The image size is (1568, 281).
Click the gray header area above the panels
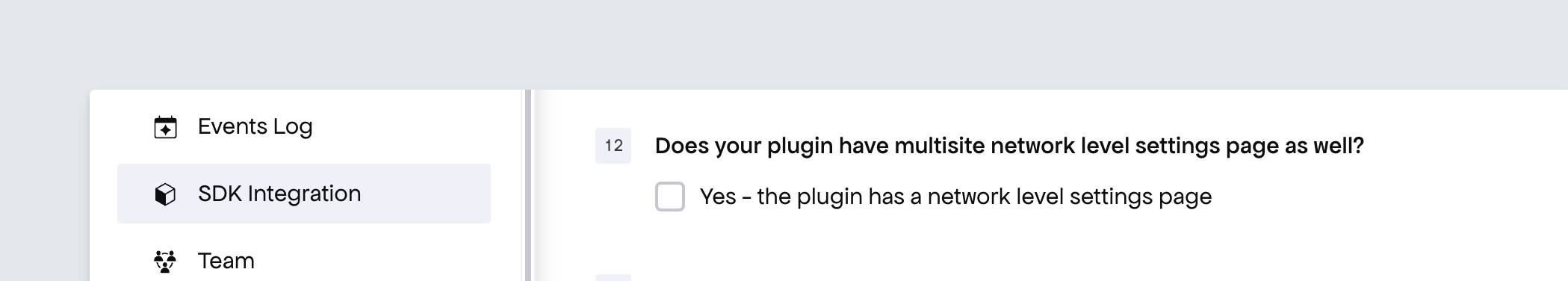(x=784, y=44)
